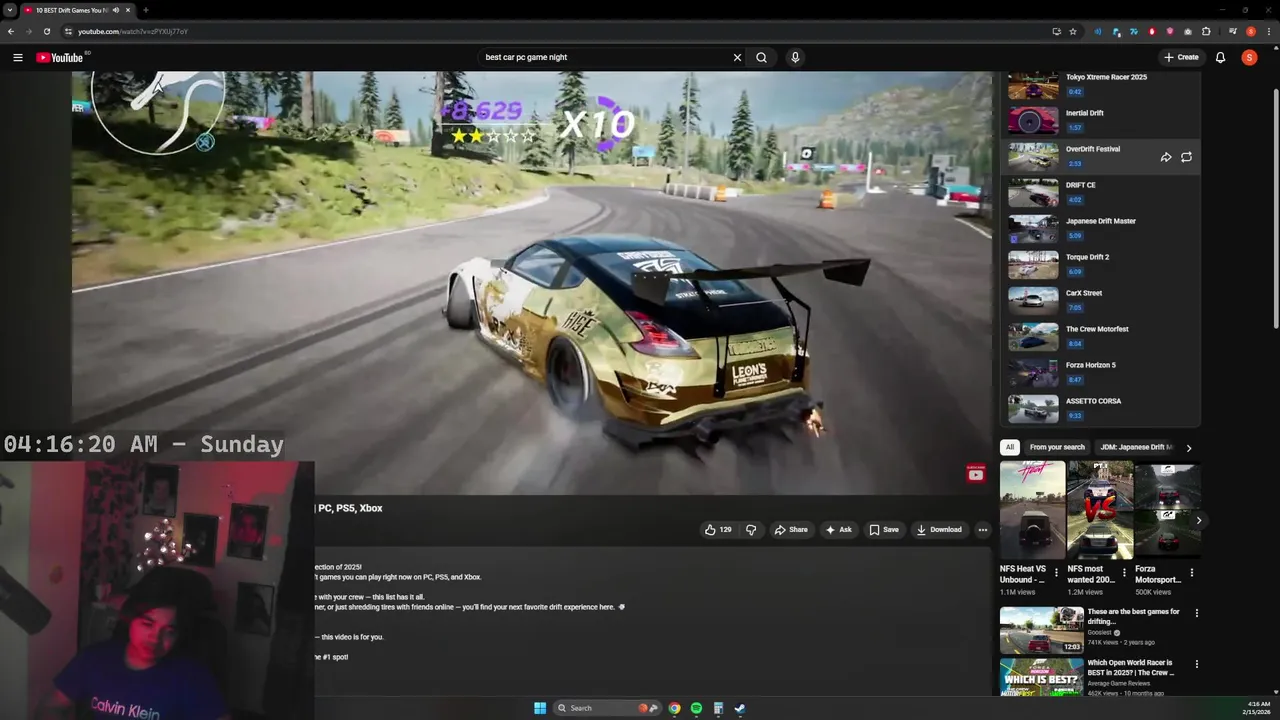Click the video player to pause
Viewport: 1280px width, 720px height.
tap(532, 283)
